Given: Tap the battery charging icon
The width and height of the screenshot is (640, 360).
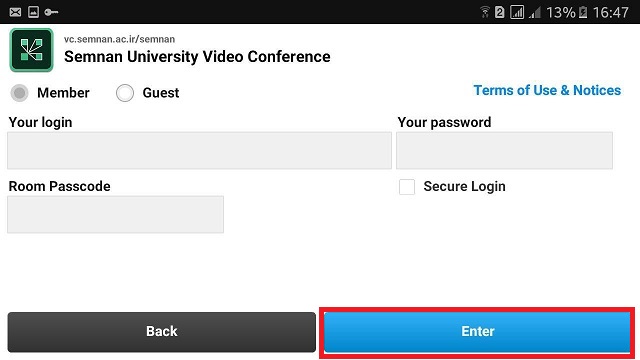Looking at the screenshot, I should [583, 12].
